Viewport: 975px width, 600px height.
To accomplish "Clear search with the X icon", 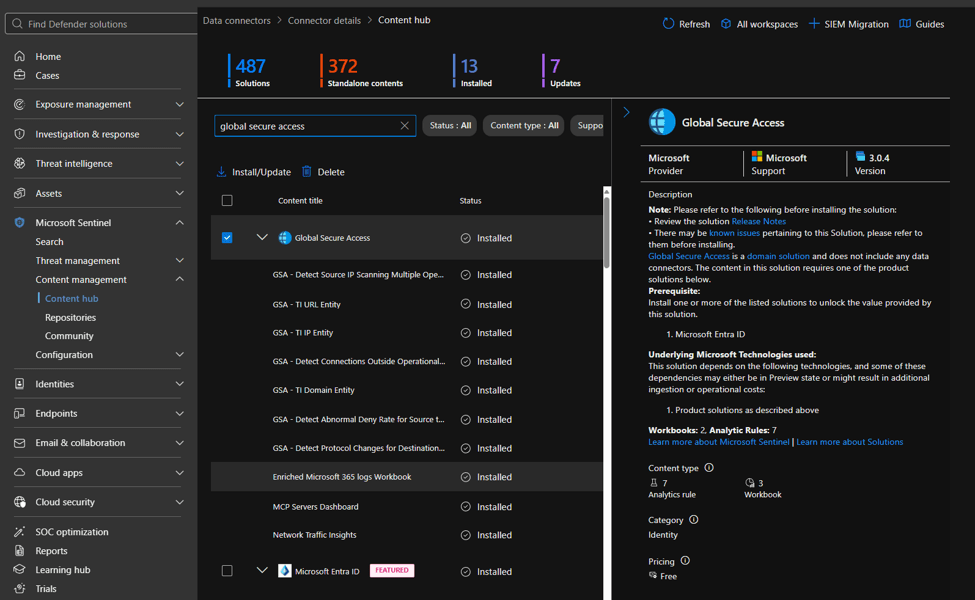I will coord(404,126).
